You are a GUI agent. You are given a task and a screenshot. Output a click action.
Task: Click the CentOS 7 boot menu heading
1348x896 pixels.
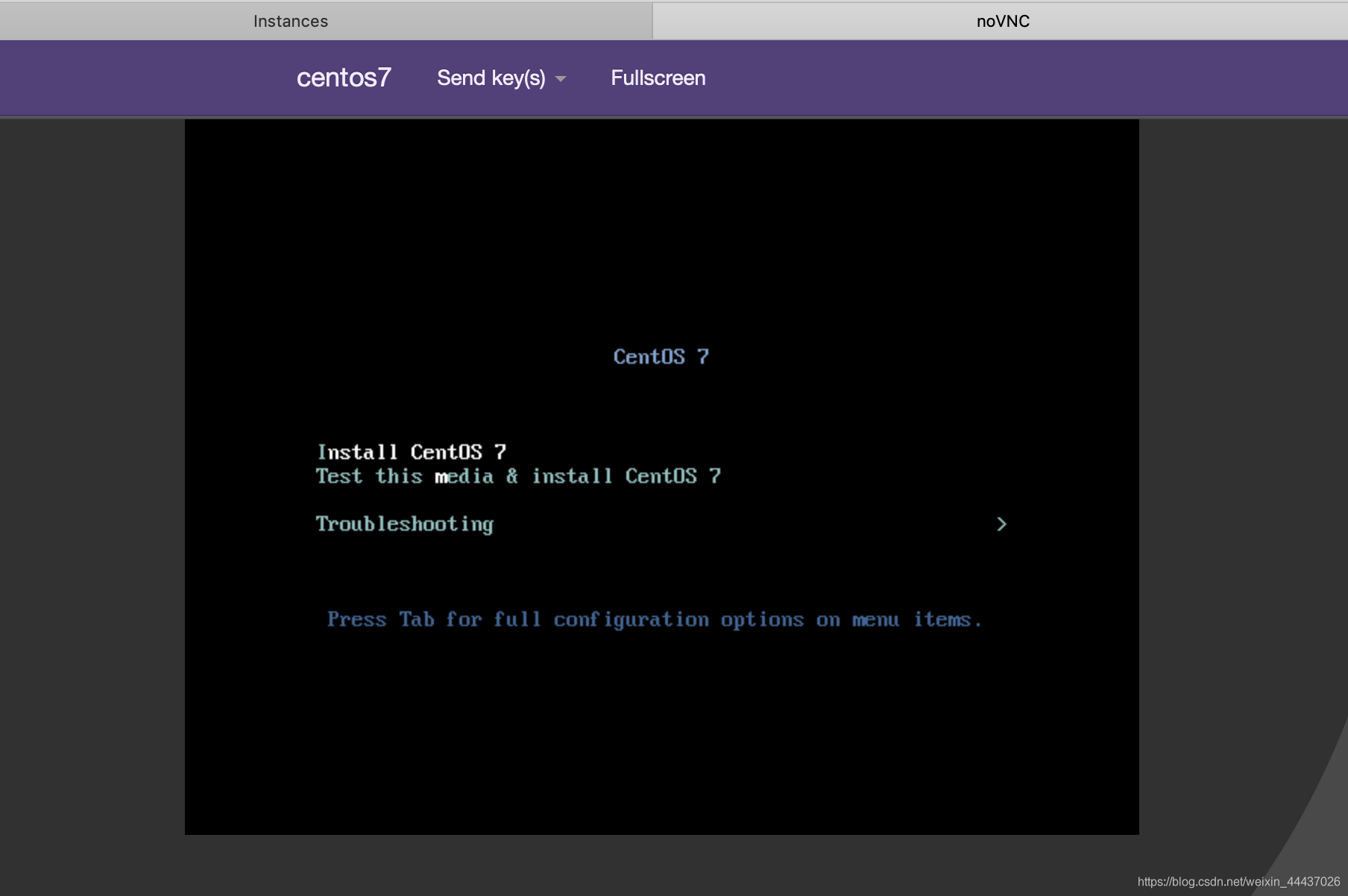pos(661,356)
